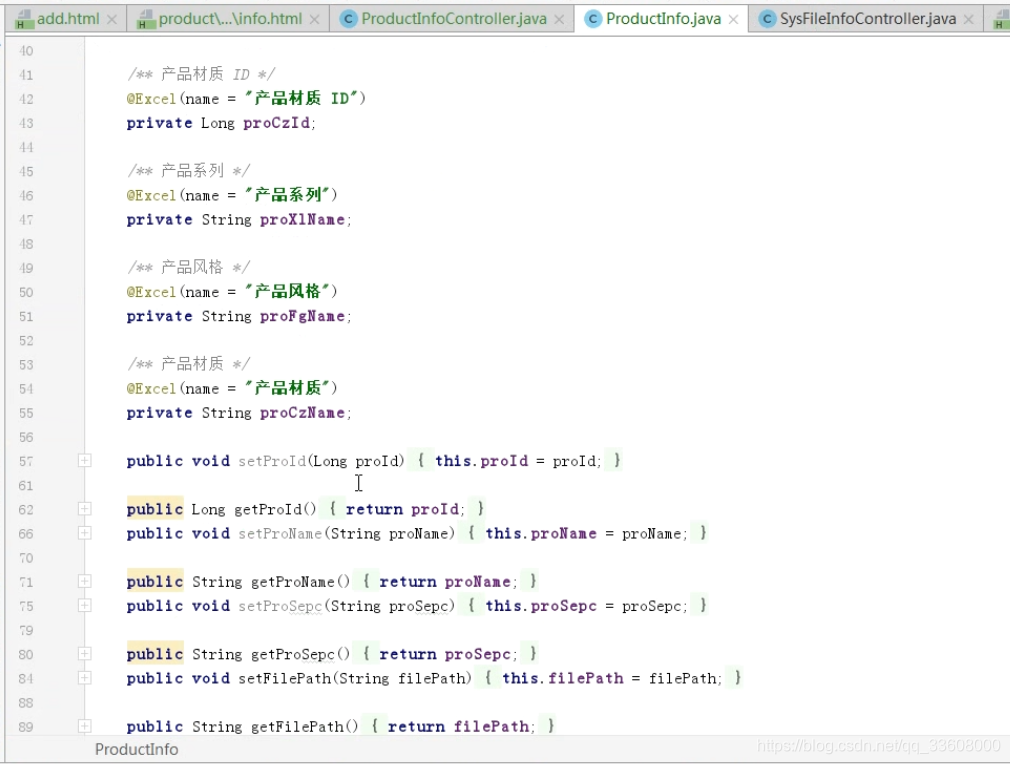Image resolution: width=1010 pixels, height=764 pixels.
Task: Click SysFileInfoController class icon in tab
Action: pos(767,19)
